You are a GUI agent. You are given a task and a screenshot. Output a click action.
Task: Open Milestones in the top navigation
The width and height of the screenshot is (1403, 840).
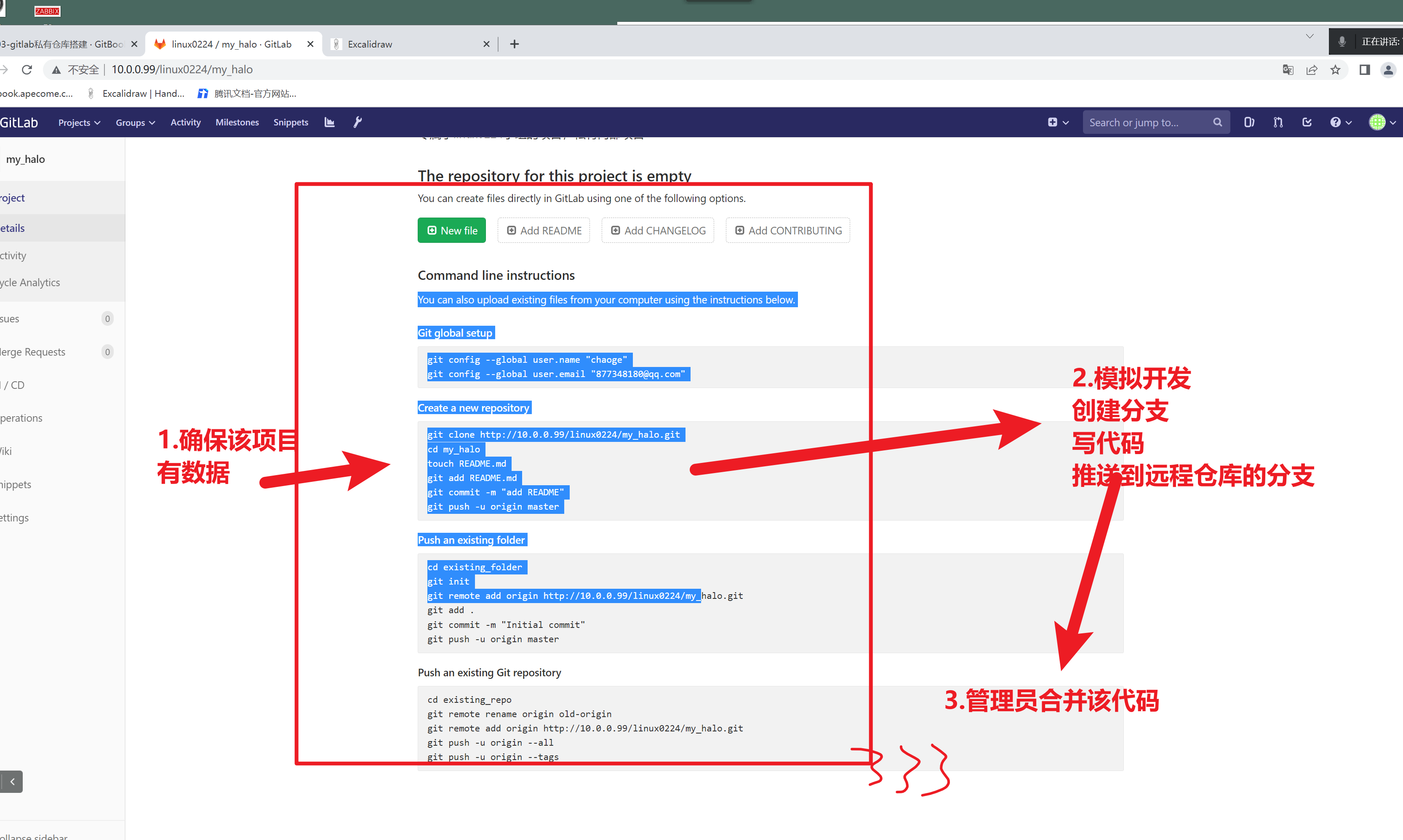click(x=237, y=122)
